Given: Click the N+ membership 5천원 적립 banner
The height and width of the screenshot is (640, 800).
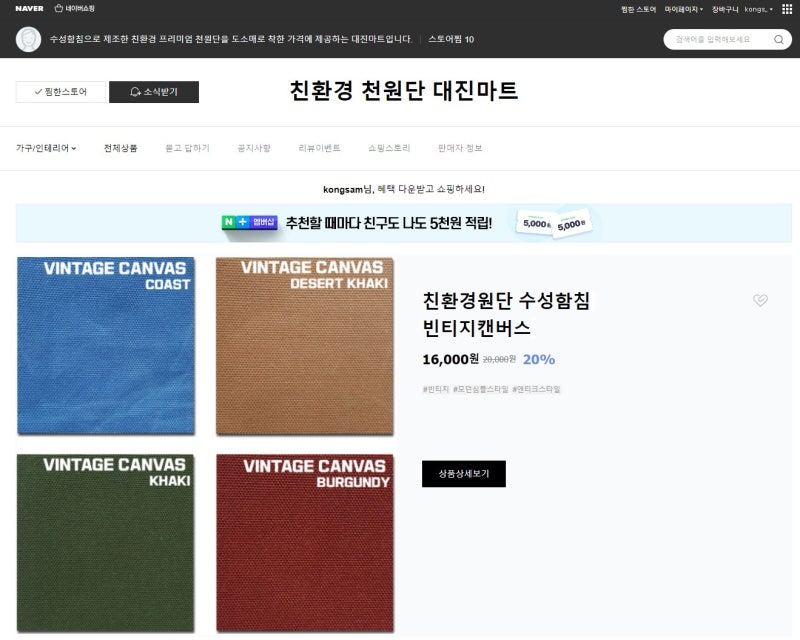Looking at the screenshot, I should (x=404, y=223).
